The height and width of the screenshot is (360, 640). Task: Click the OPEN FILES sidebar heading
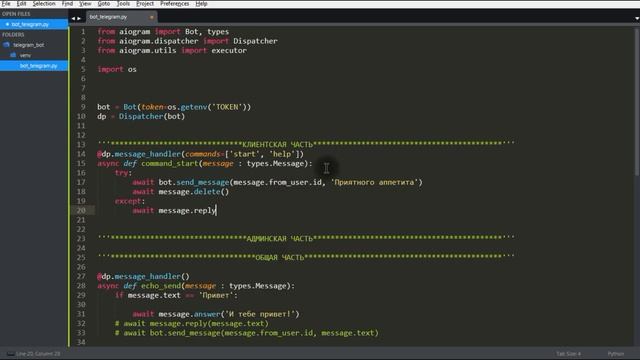pyautogui.click(x=16, y=14)
